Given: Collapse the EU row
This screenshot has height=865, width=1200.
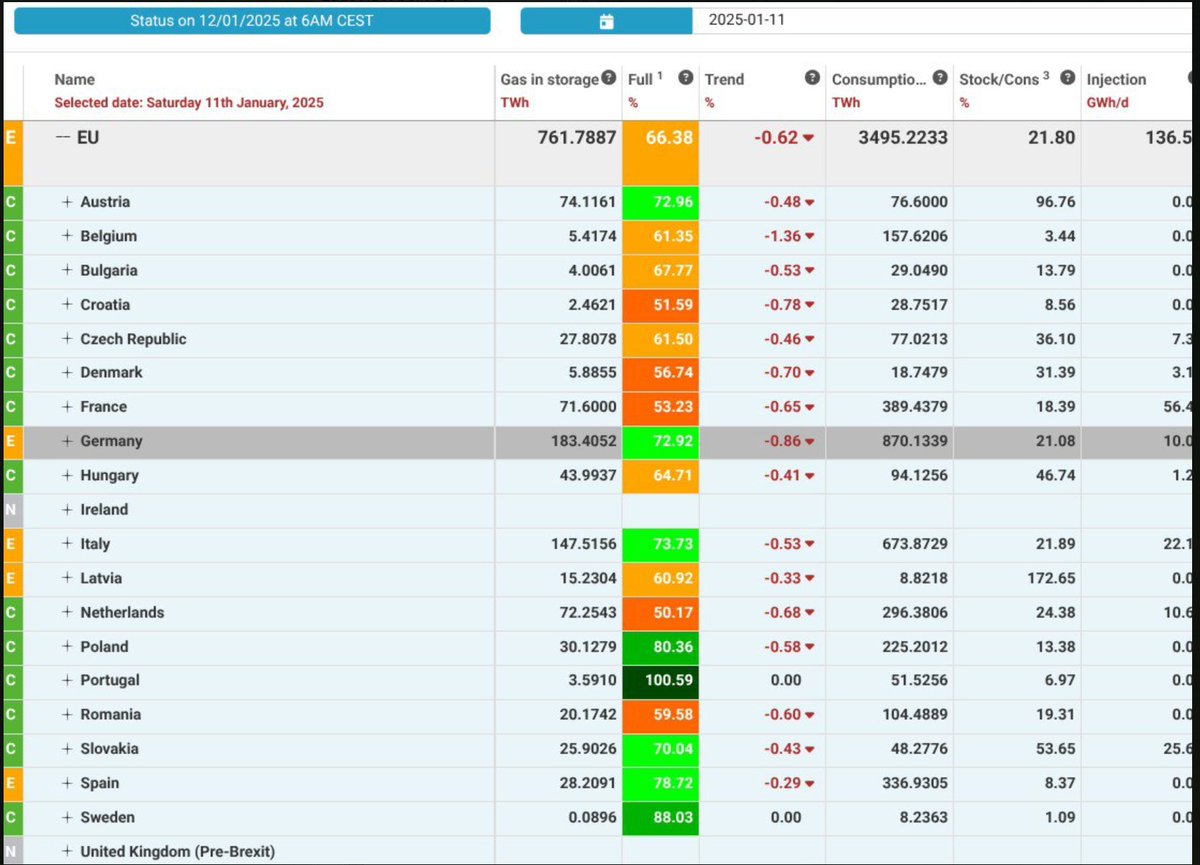Looking at the screenshot, I should pyautogui.click(x=63, y=137).
